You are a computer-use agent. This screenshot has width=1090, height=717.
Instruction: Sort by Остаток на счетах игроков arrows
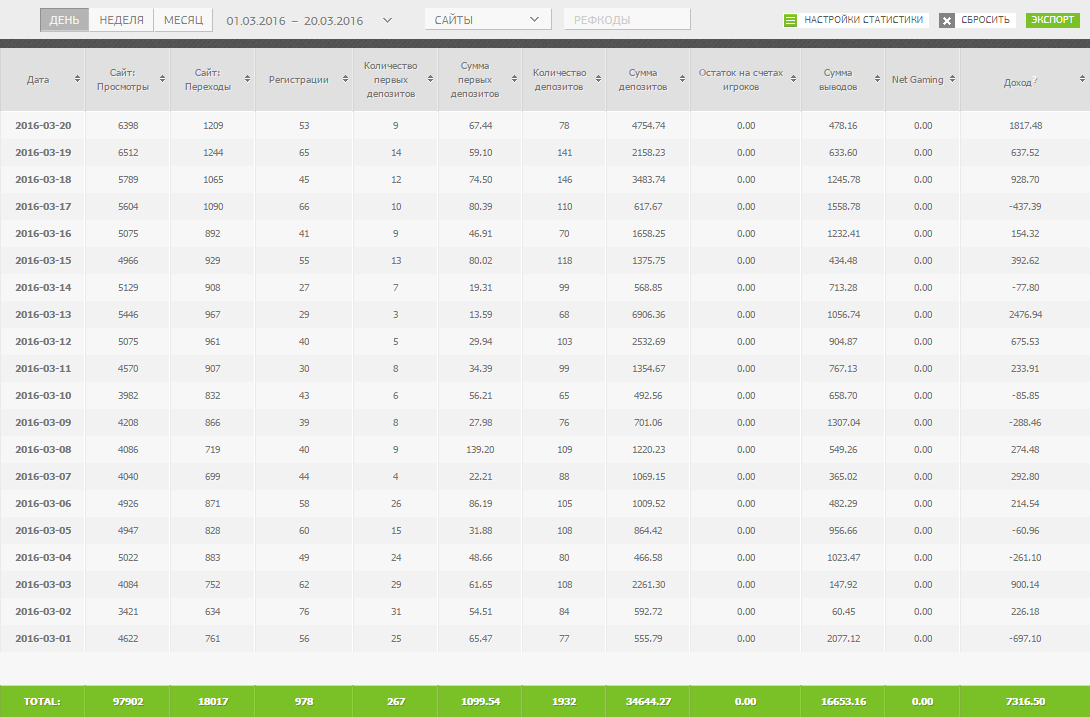793,79
